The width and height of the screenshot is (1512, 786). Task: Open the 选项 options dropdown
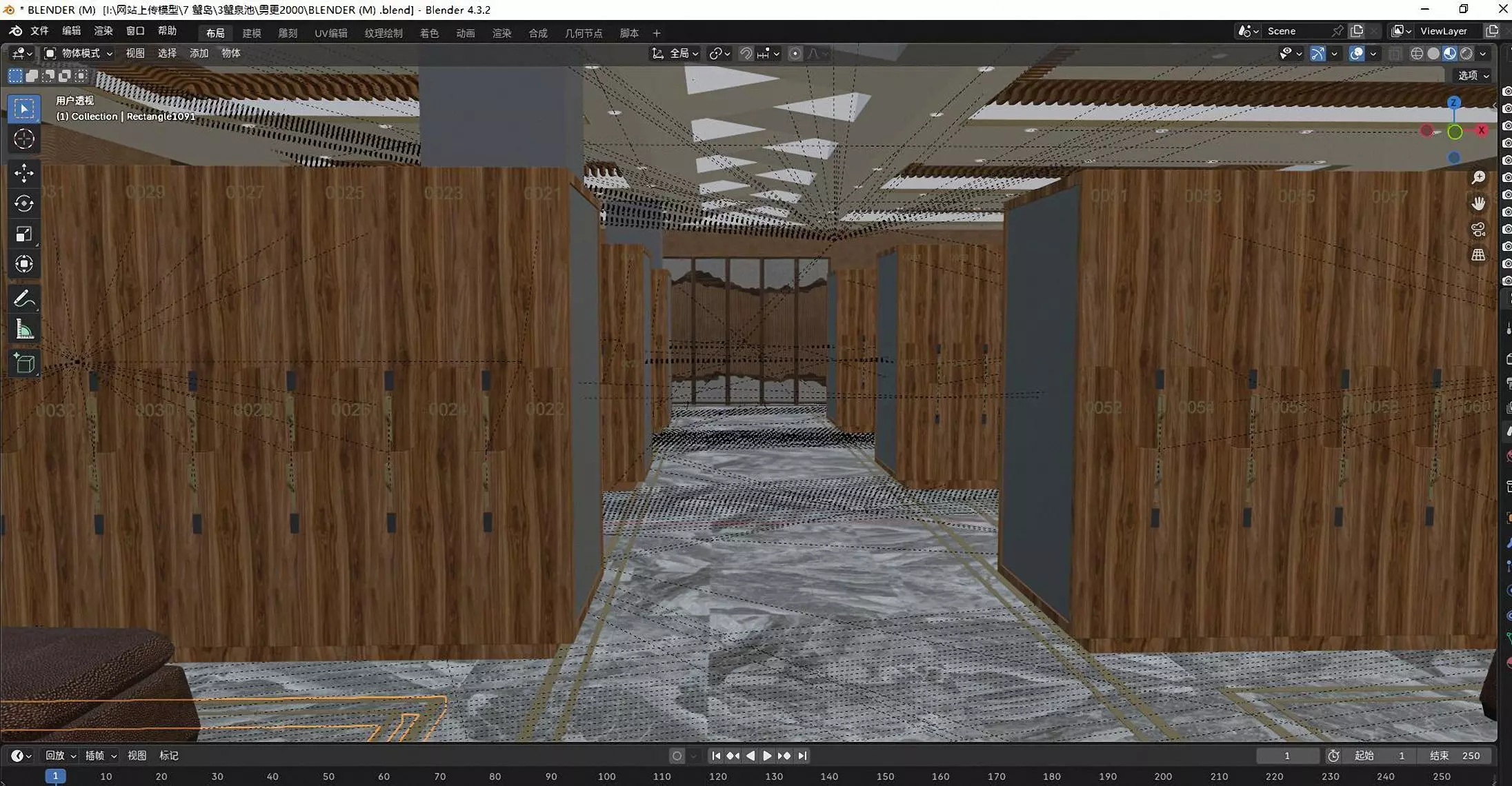point(1473,75)
